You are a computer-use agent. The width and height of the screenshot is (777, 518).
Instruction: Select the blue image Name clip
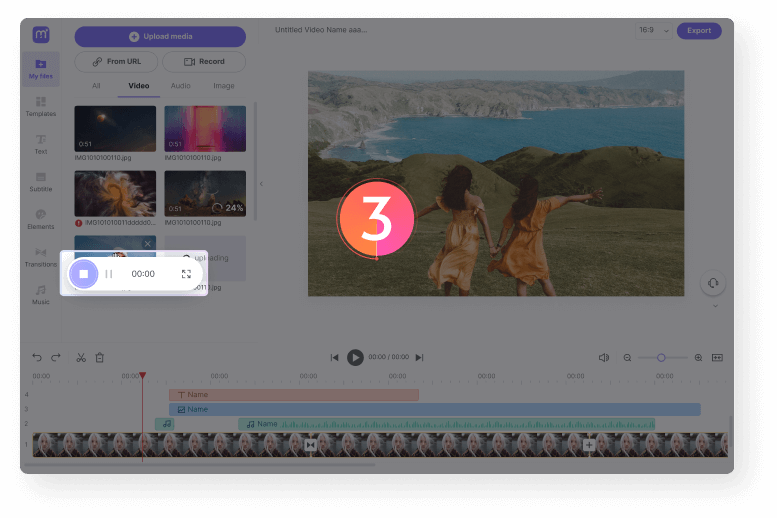point(435,409)
